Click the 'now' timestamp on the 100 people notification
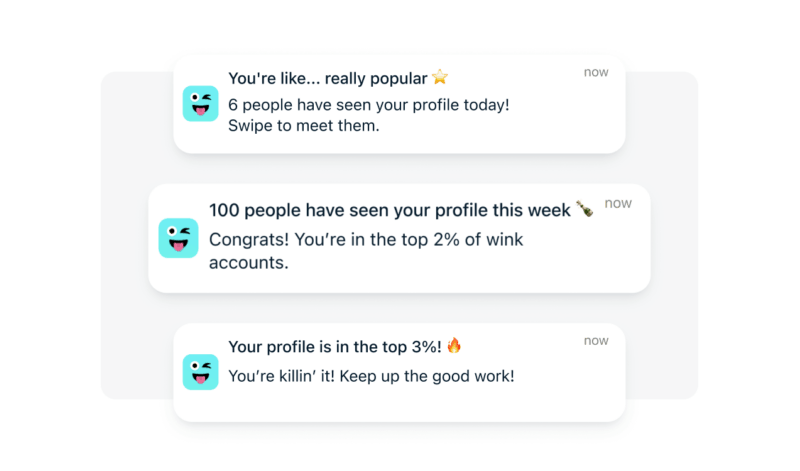The height and width of the screenshot is (471, 800). [618, 203]
